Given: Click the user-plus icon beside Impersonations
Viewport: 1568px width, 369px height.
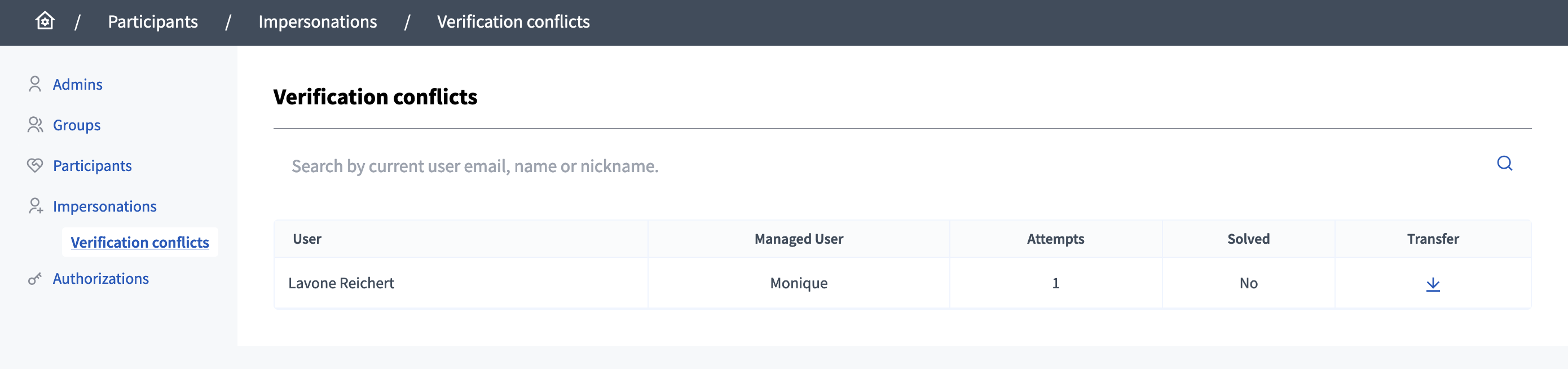Looking at the screenshot, I should 36,207.
